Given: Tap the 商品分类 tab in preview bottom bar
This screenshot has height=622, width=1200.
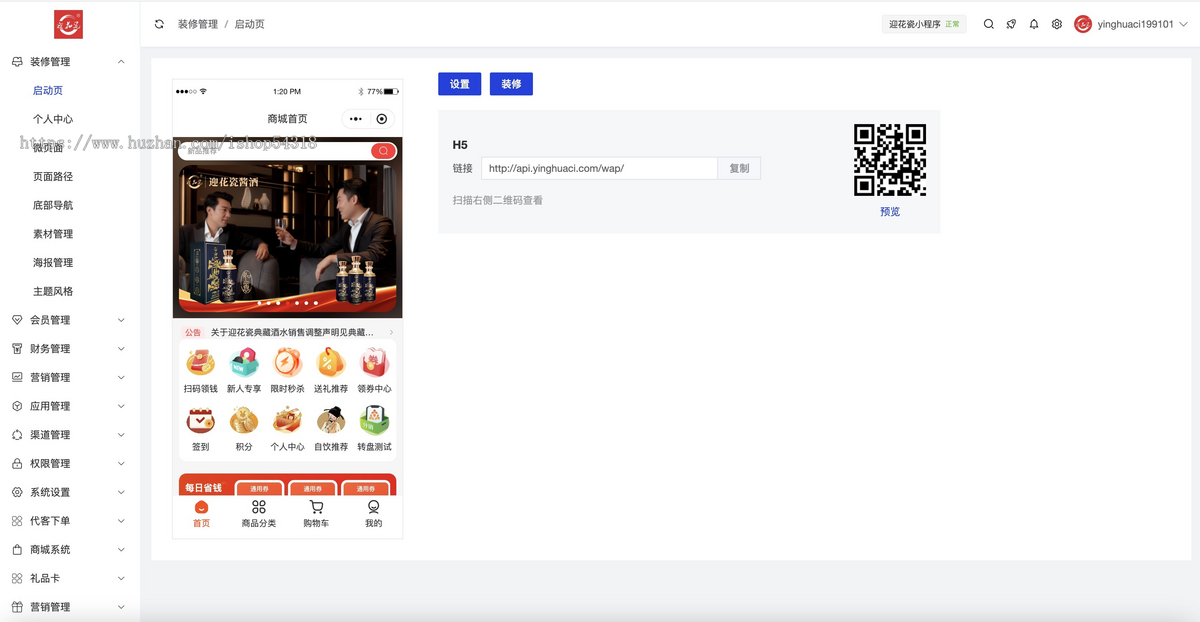Looking at the screenshot, I should click(259, 514).
